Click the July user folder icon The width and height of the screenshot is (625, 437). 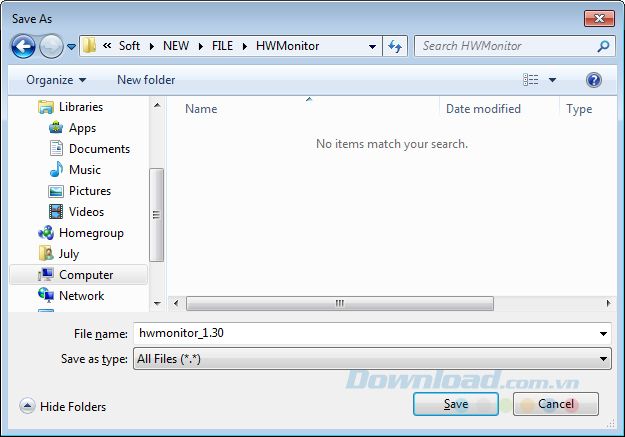[x=46, y=254]
